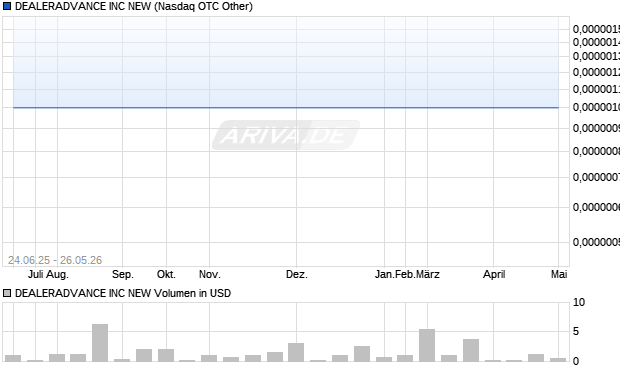Click the blue DEALERADVANCE price legend square
This screenshot has height=371, width=620.
tap(7, 6)
